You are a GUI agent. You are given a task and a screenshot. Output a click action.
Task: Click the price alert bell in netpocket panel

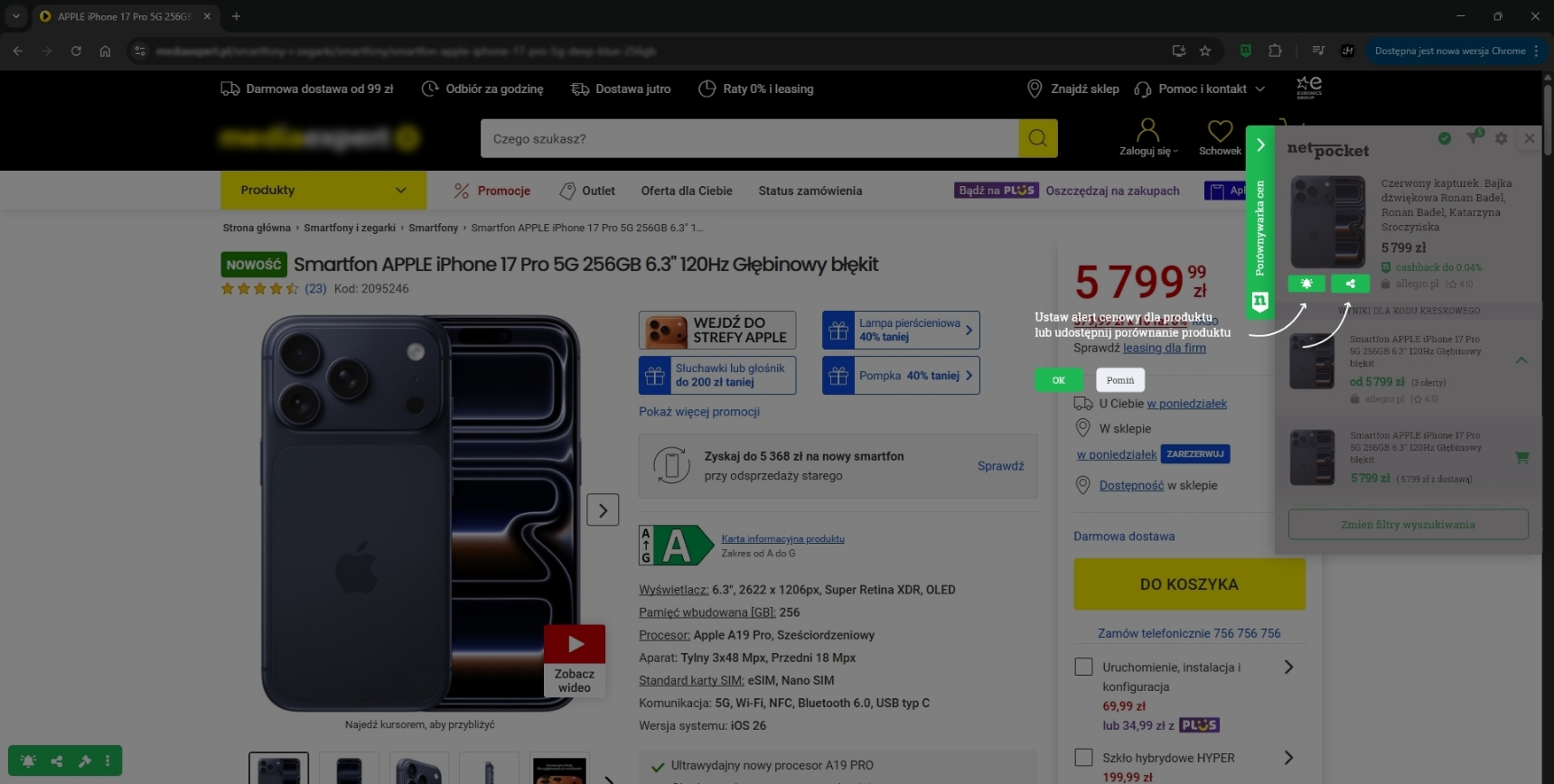[1306, 284]
